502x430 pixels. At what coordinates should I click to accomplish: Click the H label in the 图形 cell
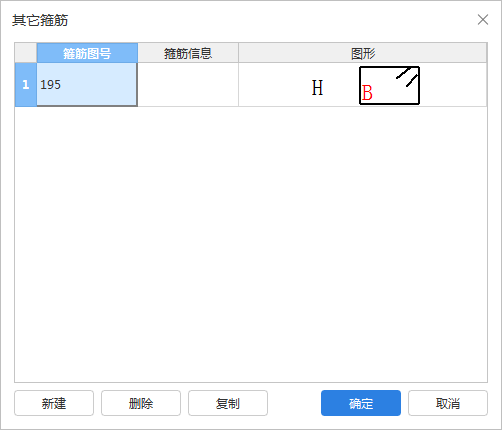[x=317, y=88]
